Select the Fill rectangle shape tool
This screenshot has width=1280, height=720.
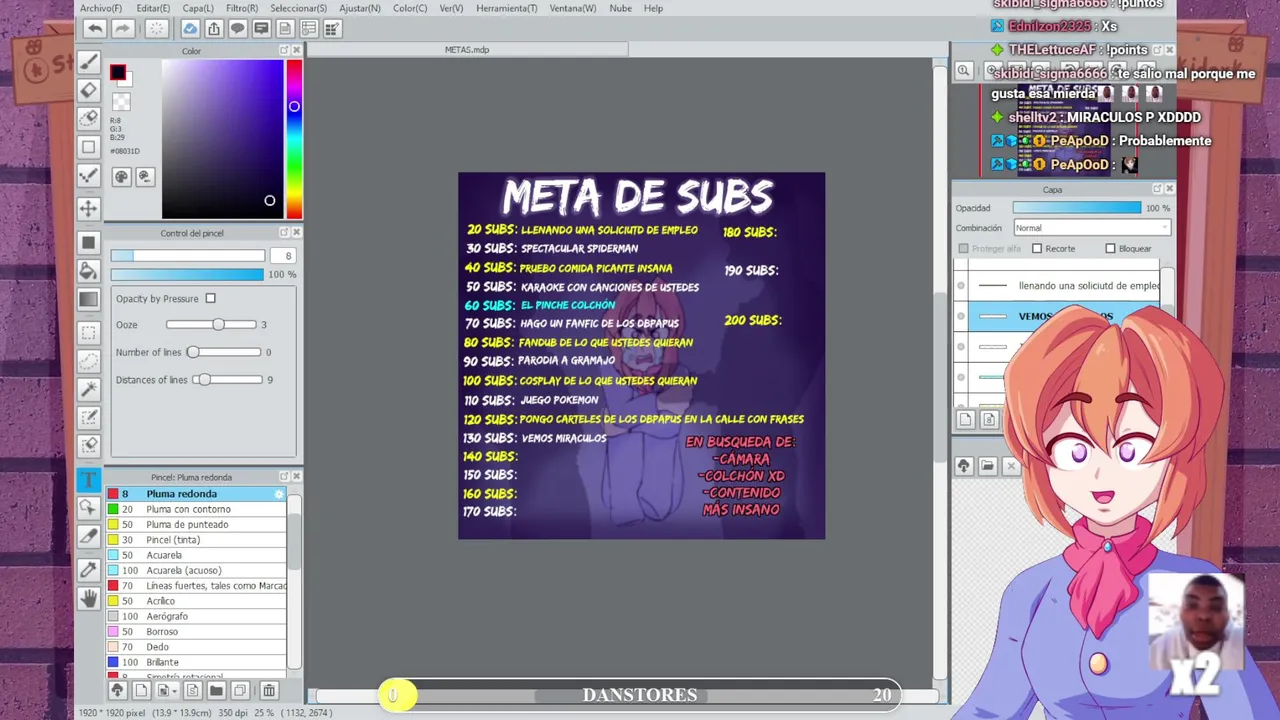(x=88, y=242)
